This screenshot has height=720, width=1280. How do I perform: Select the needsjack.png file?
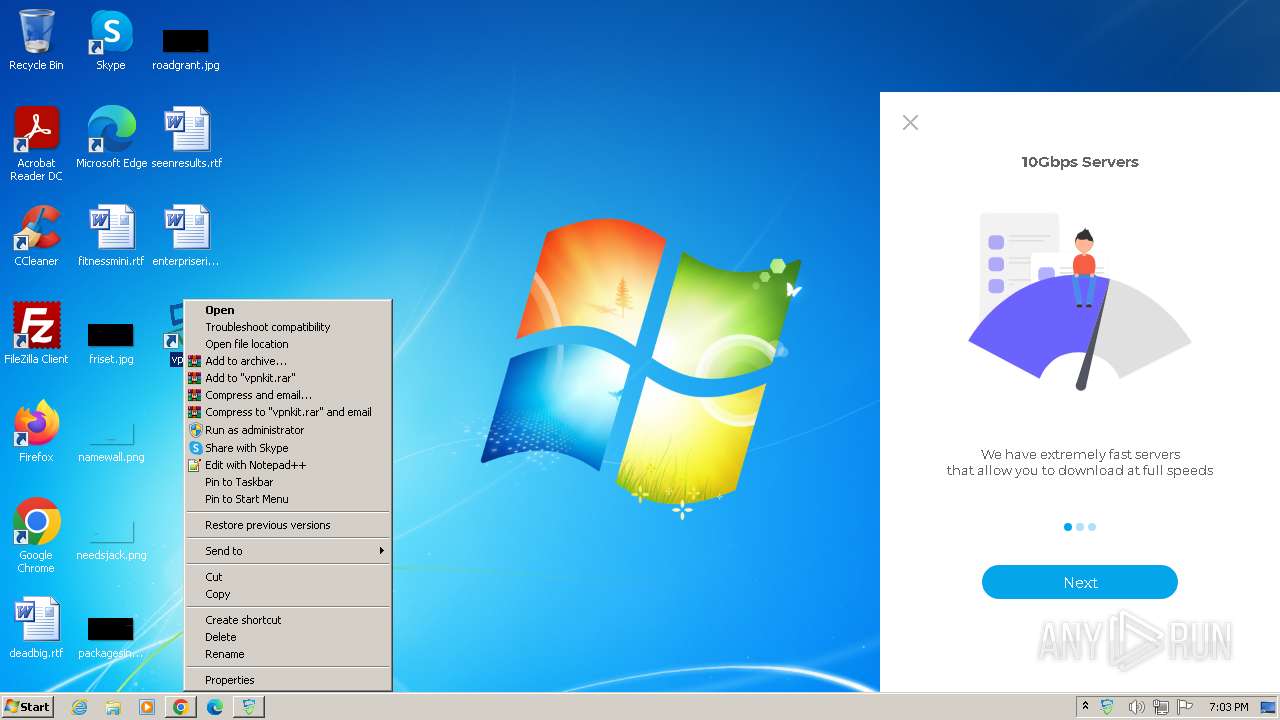(x=111, y=538)
